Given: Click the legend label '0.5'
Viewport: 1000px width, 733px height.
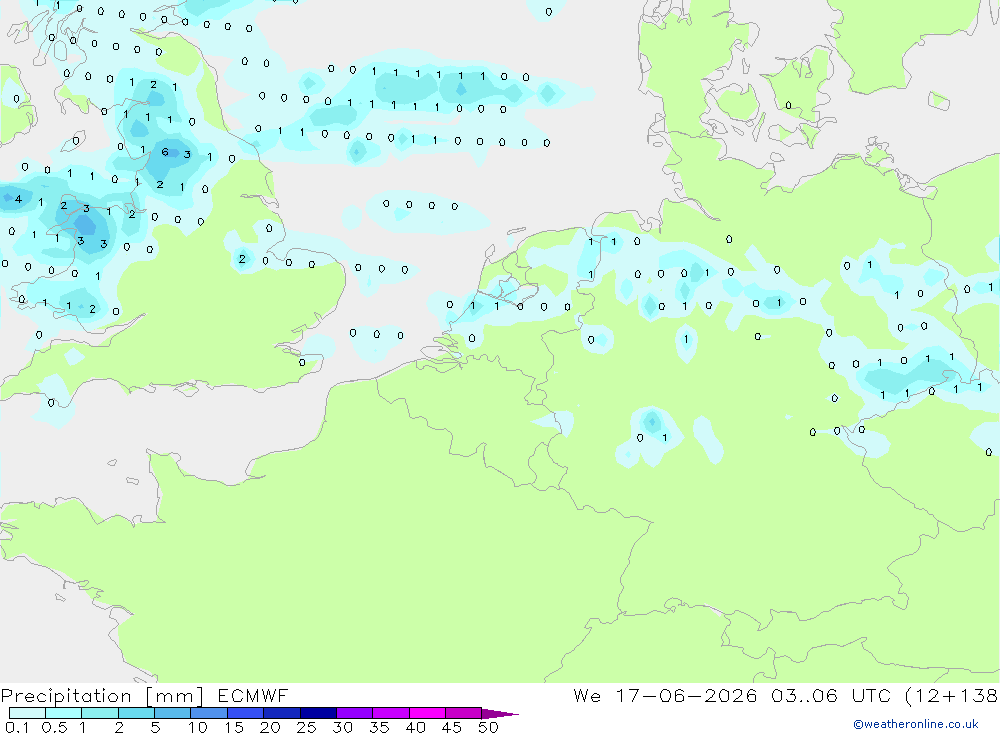Looking at the screenshot, I should (54, 727).
